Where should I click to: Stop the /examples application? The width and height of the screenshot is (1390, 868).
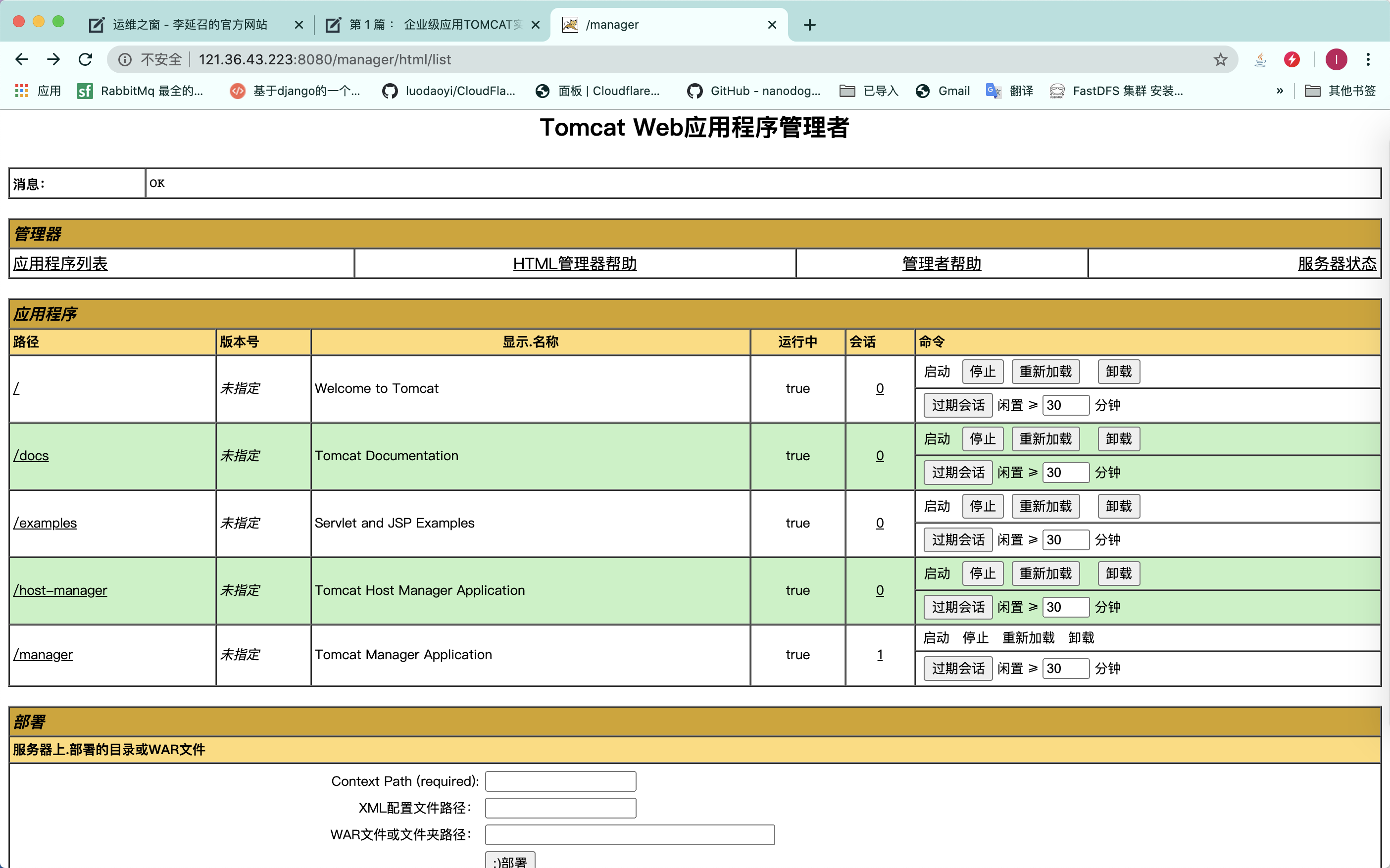(983, 506)
